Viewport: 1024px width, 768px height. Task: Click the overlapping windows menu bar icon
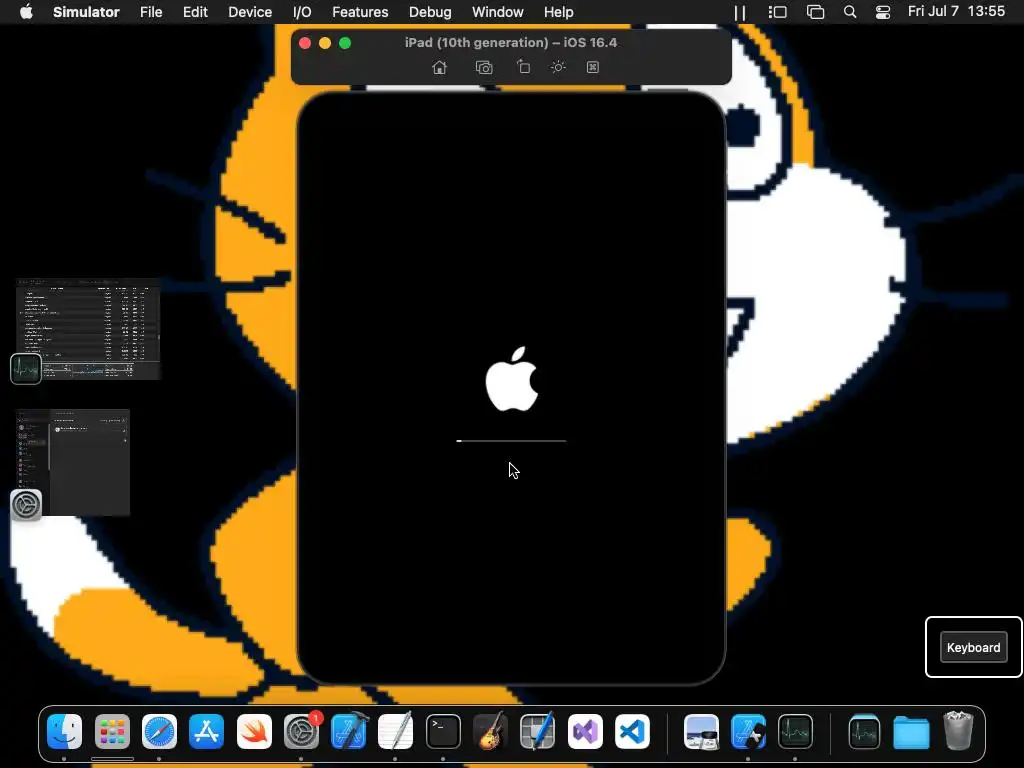coord(815,12)
